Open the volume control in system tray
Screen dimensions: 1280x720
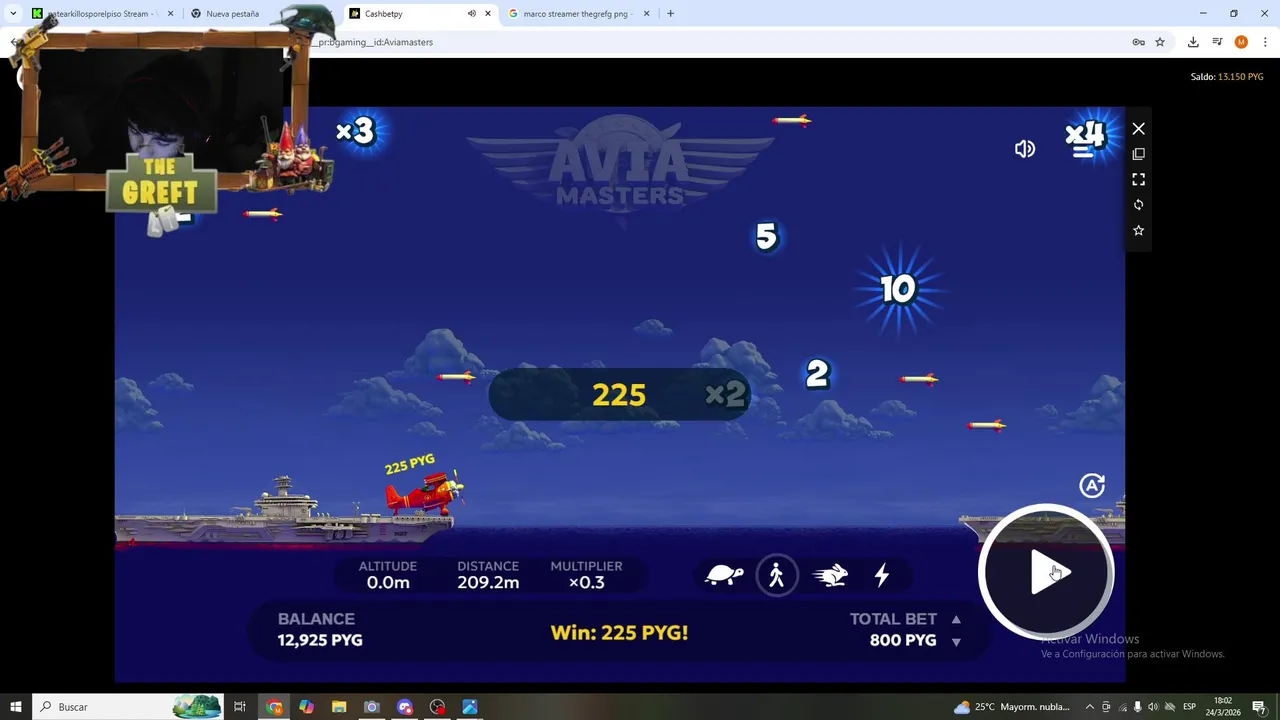tap(1153, 707)
